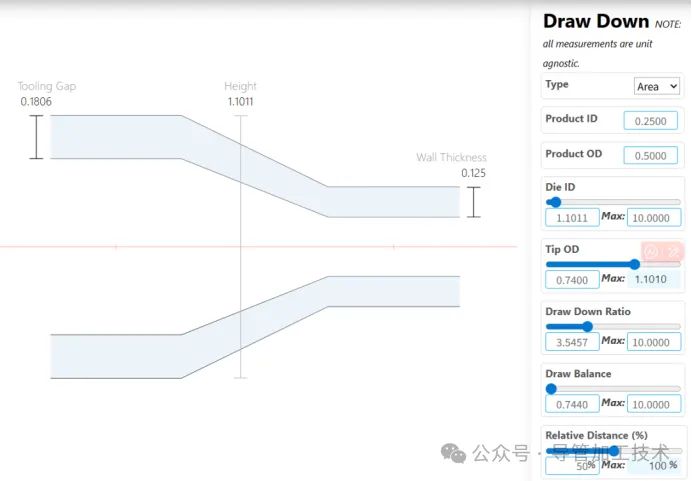Click the Draw Down Ratio value 3.5457

pos(571,342)
